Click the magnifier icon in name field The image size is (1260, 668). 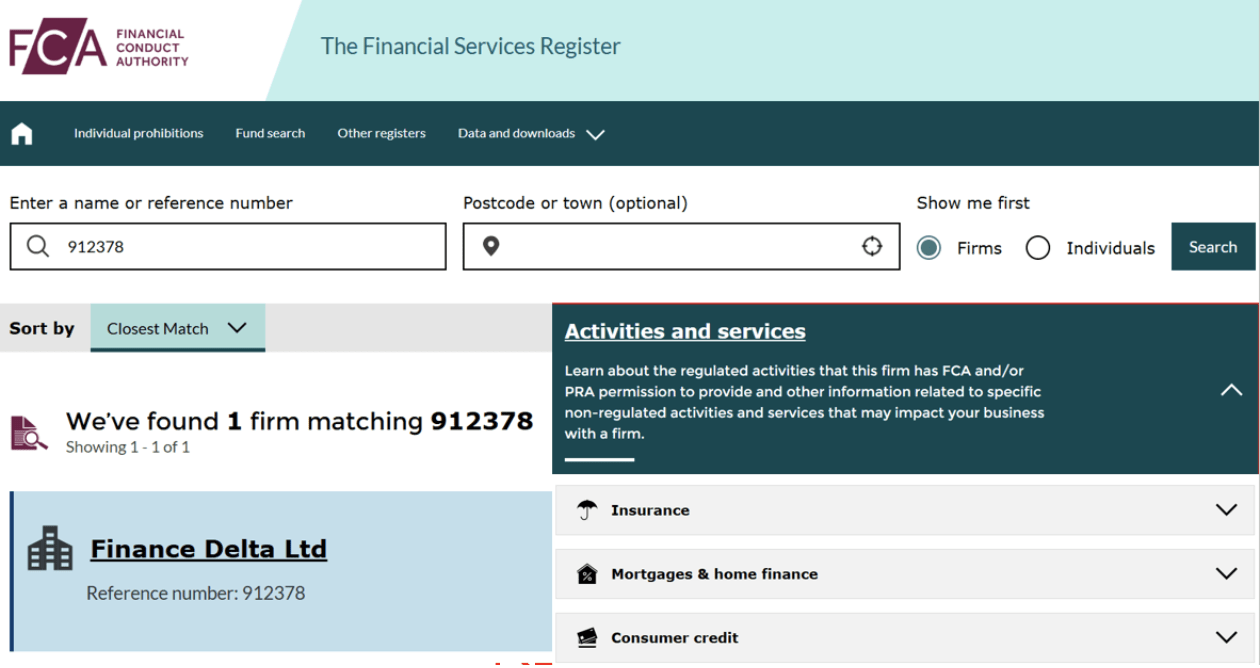coord(38,247)
